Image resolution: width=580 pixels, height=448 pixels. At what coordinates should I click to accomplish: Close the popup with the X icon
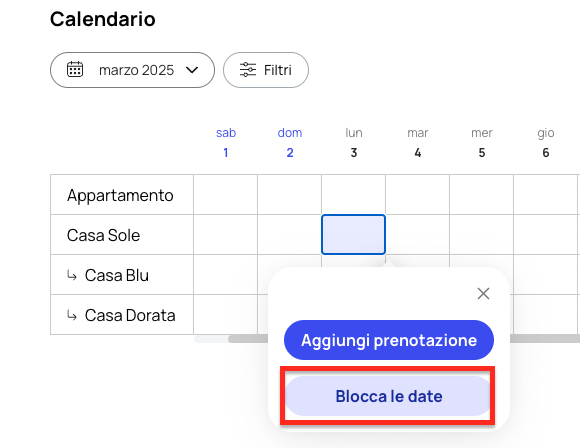point(483,294)
